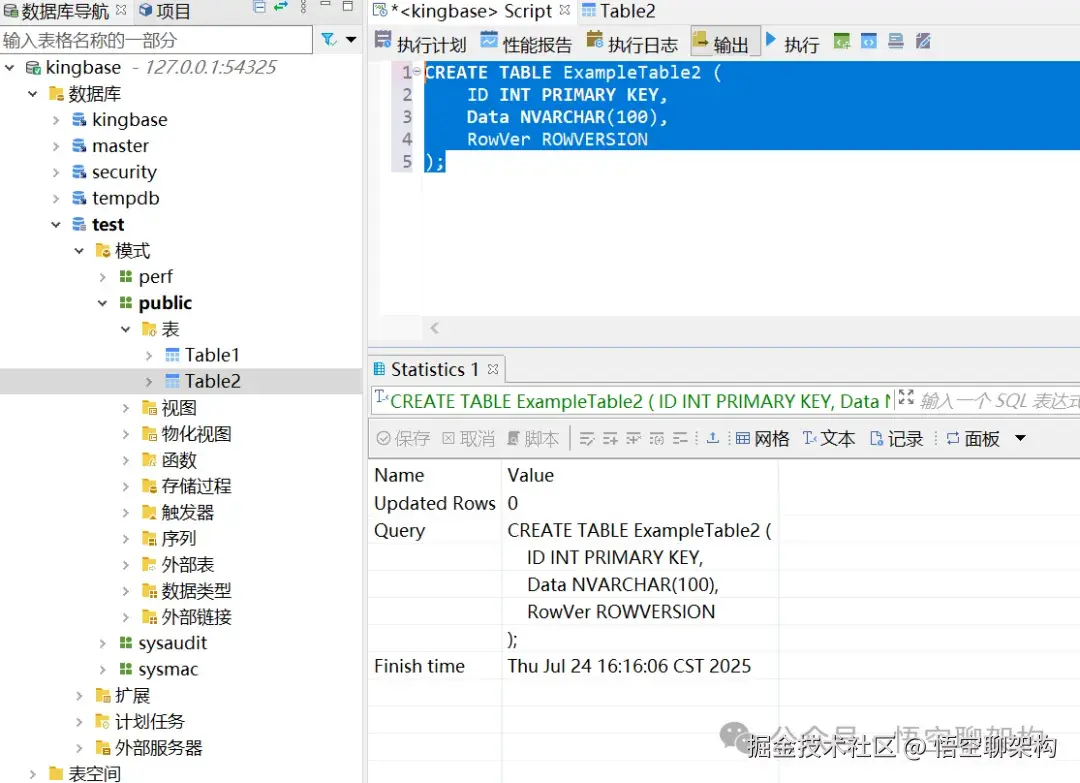Image resolution: width=1080 pixels, height=783 pixels.
Task: Click the collapse-all icon in navigator header
Action: tap(260, 8)
